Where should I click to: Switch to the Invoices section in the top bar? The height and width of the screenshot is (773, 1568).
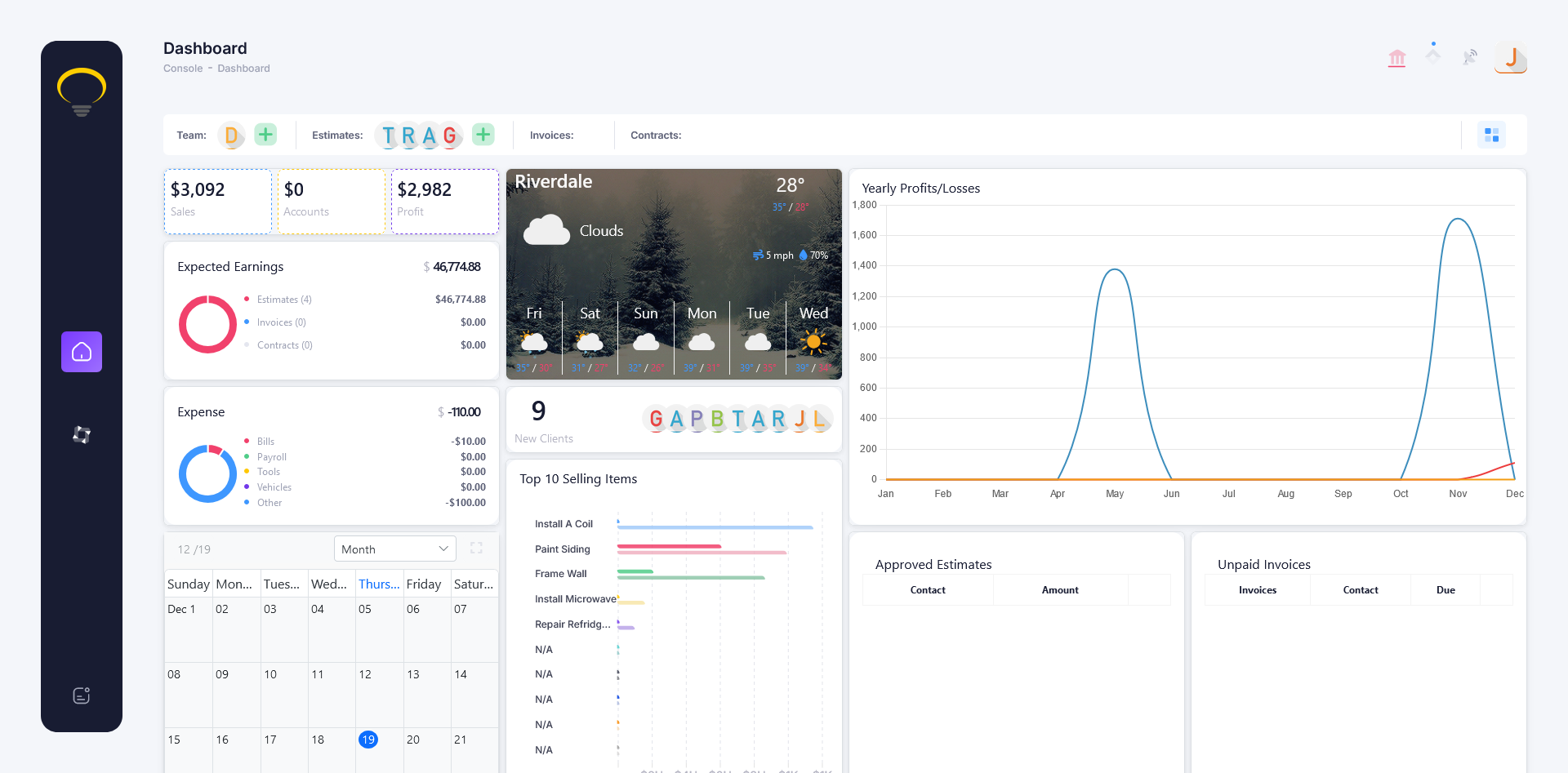tap(551, 135)
